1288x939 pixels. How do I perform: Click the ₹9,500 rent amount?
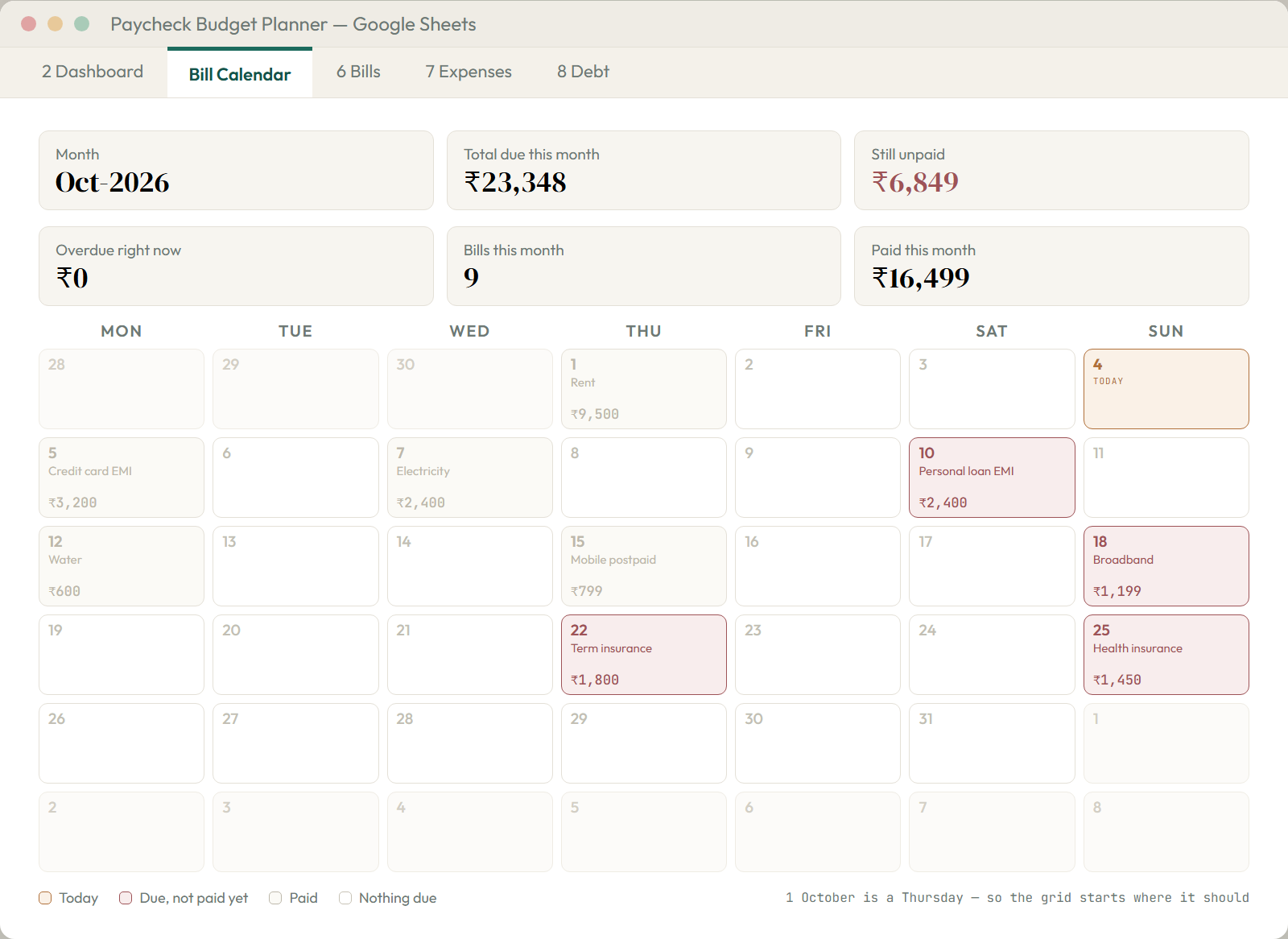point(595,414)
